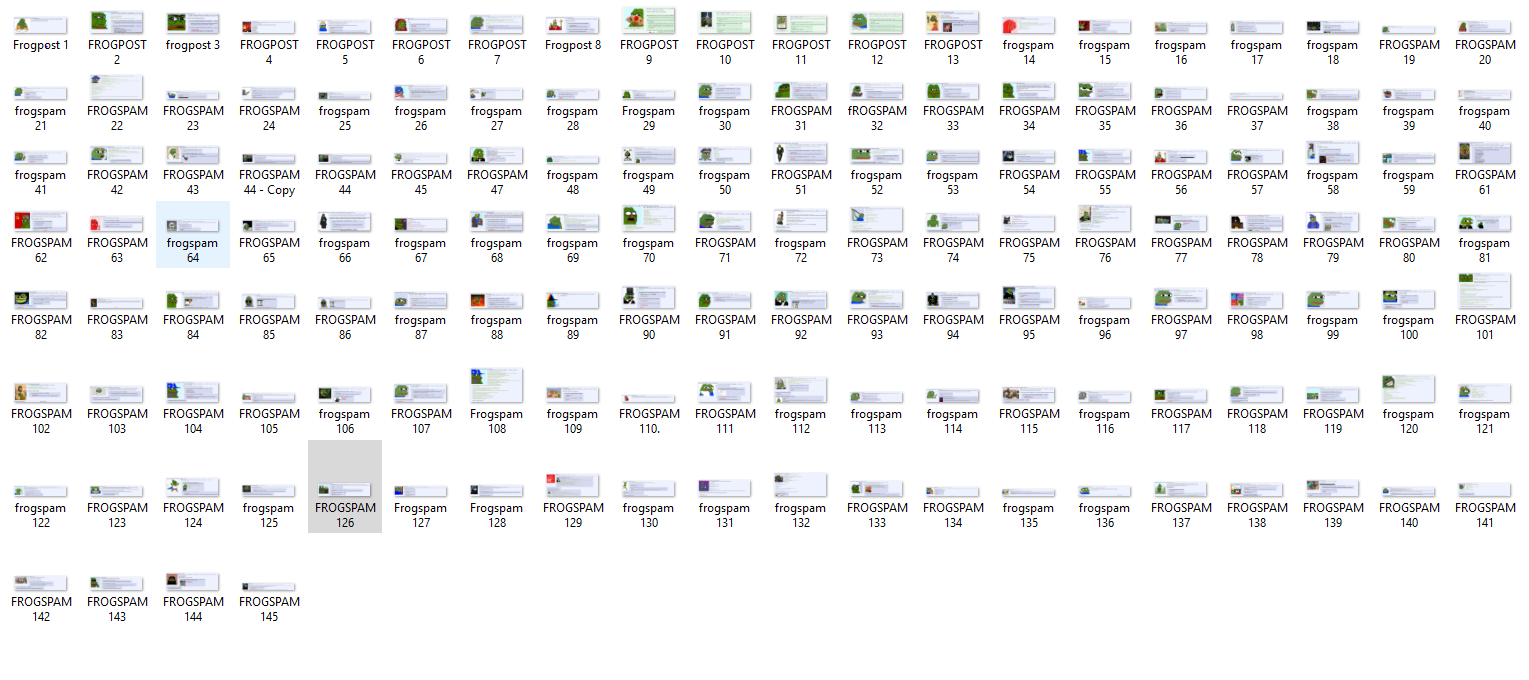Select the FROGSPAM 101 thumbnail
This screenshot has height=680, width=1529.
[1485, 291]
